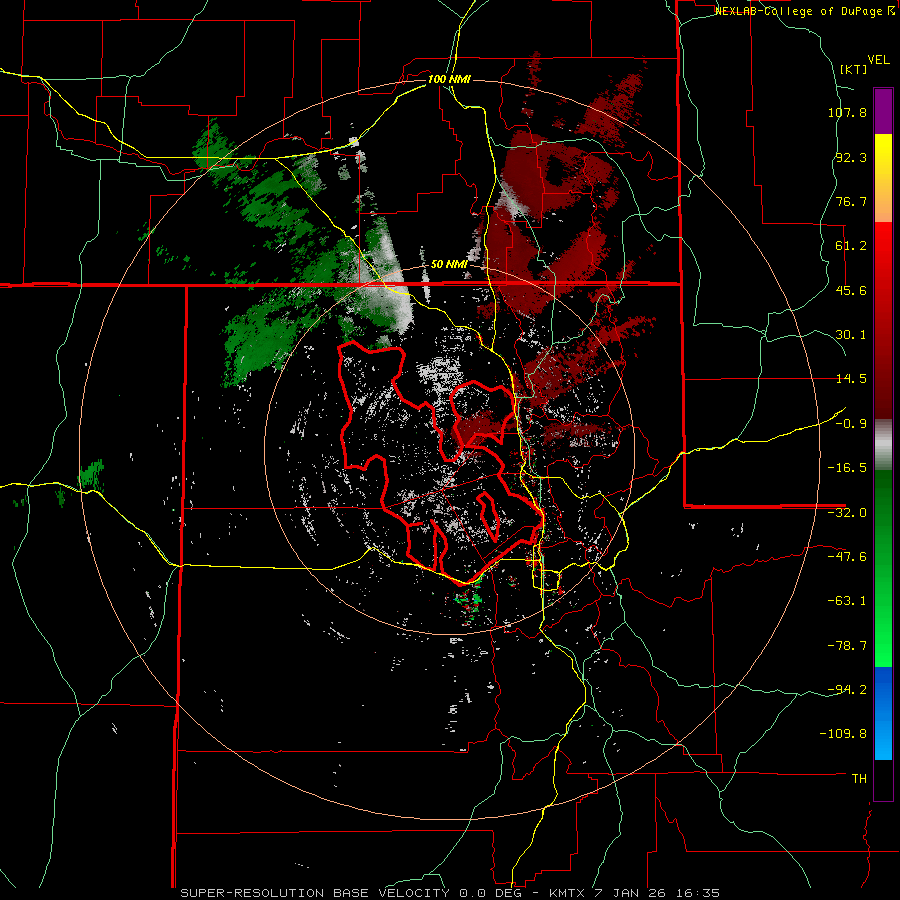Select the 107.8 value on velocity scale
The image size is (900, 900).
click(x=847, y=112)
